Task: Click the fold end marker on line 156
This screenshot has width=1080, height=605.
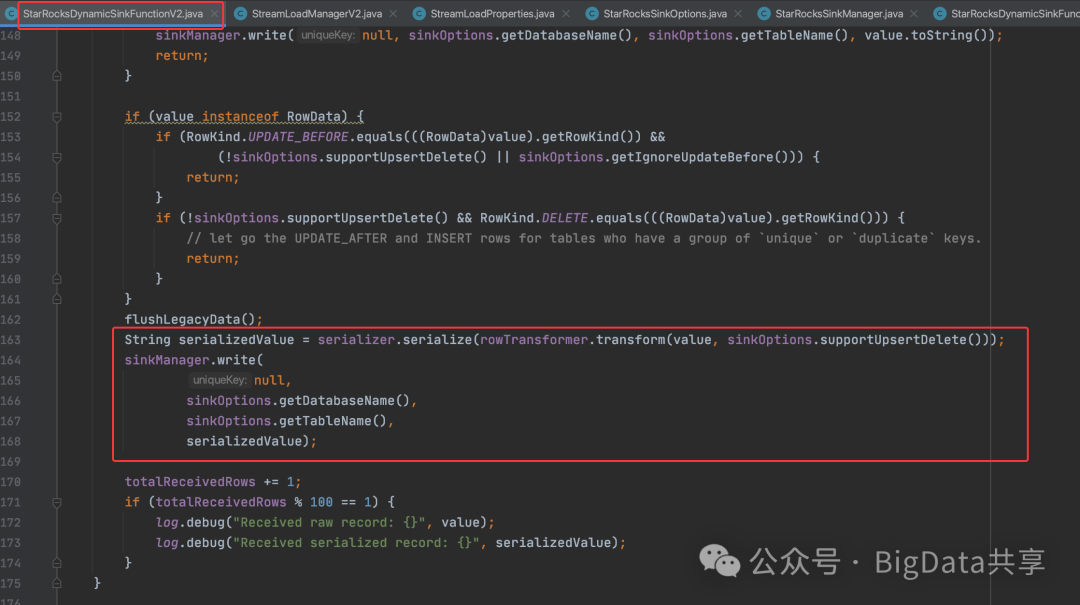Action: (57, 198)
